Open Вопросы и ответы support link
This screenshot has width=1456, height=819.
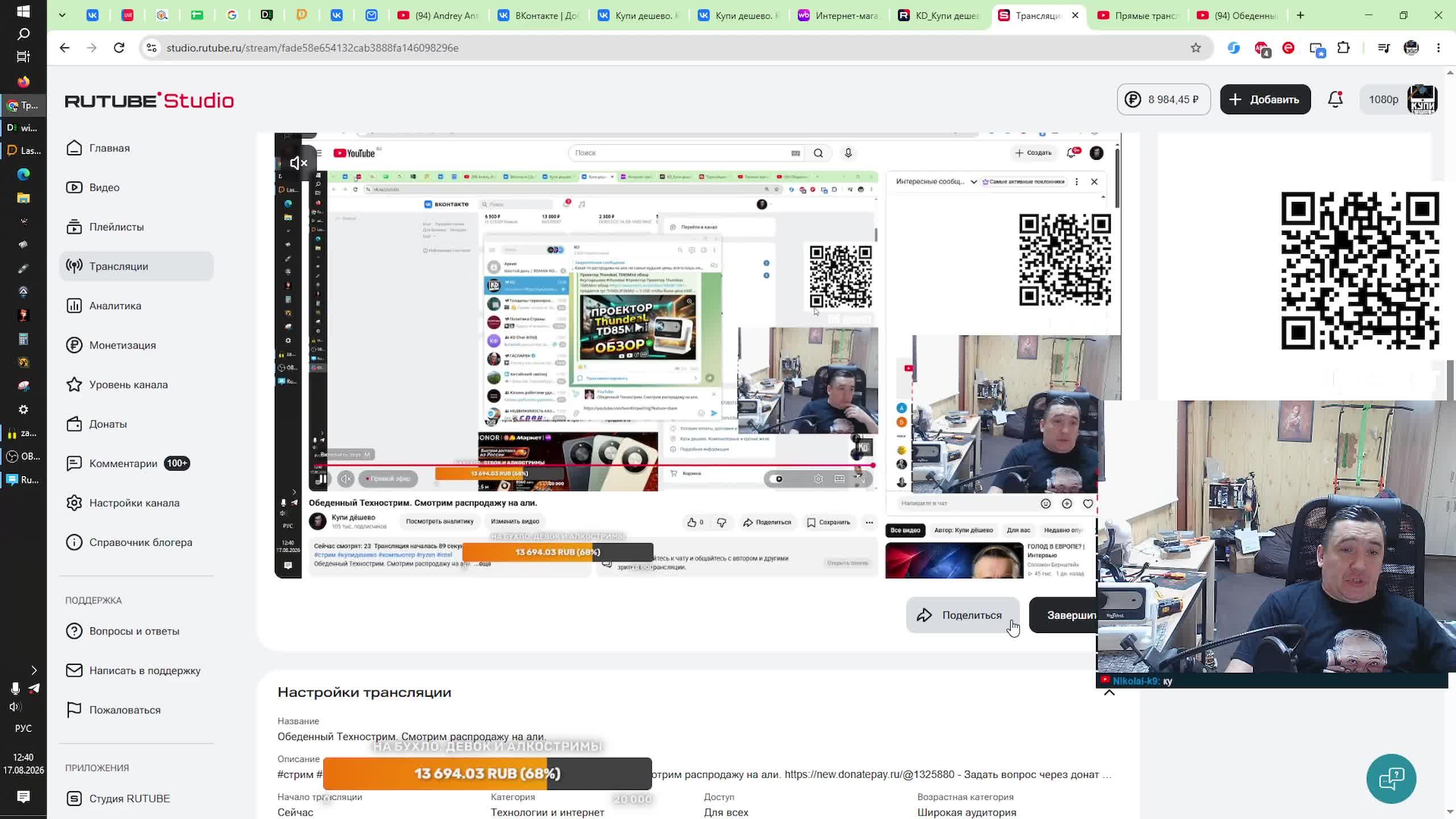point(136,631)
